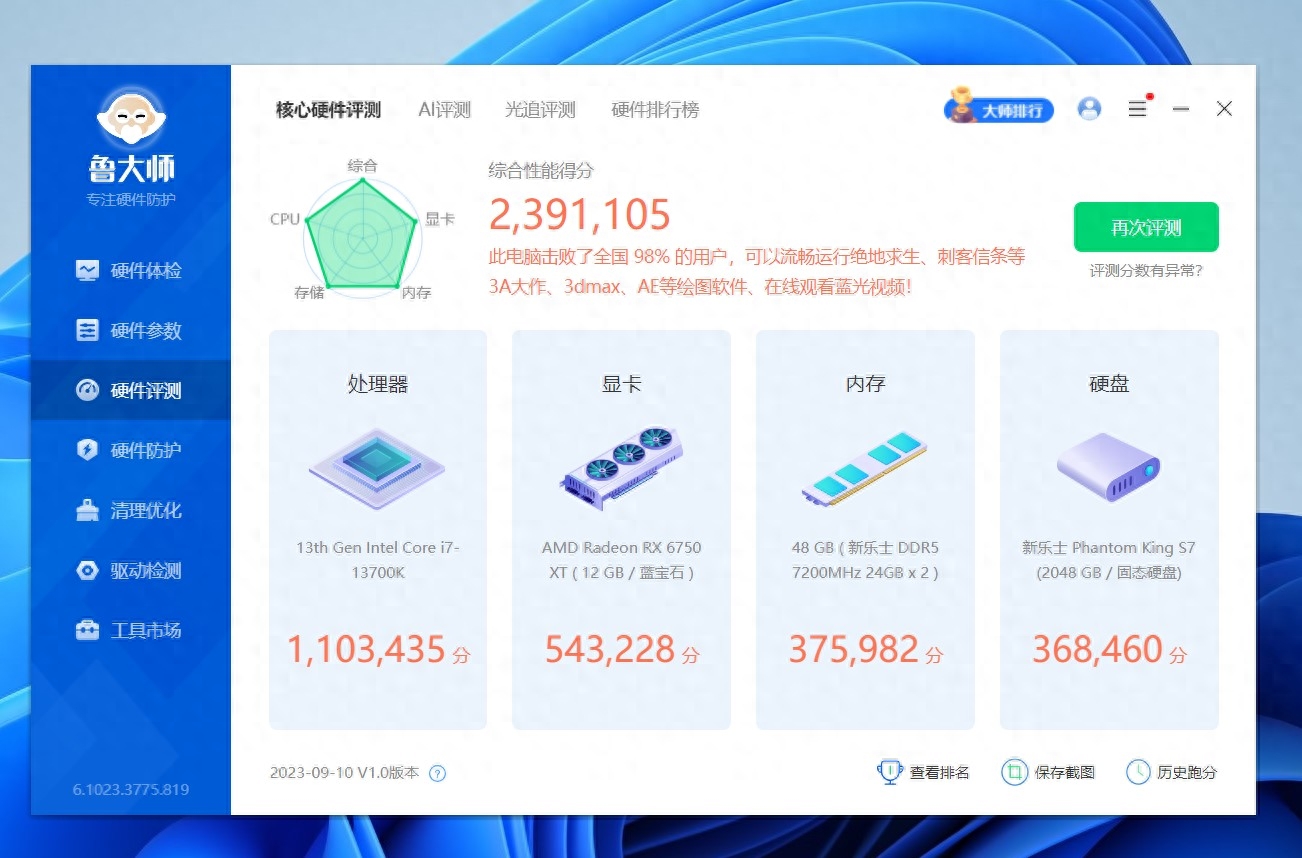Click the 48 GB 新乐士 DDR5 memory text
1302x858 pixels.
pyautogui.click(x=865, y=560)
